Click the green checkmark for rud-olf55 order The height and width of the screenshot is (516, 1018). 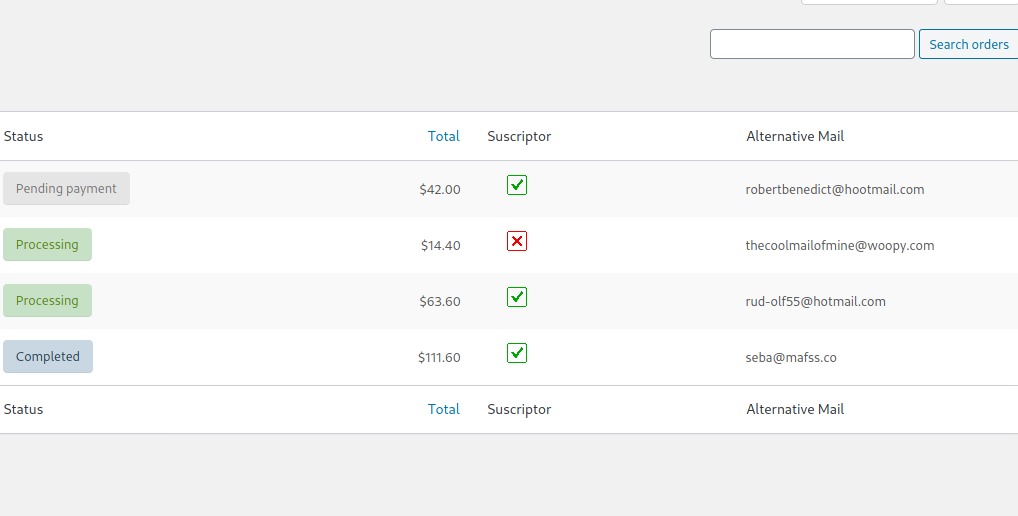point(517,297)
